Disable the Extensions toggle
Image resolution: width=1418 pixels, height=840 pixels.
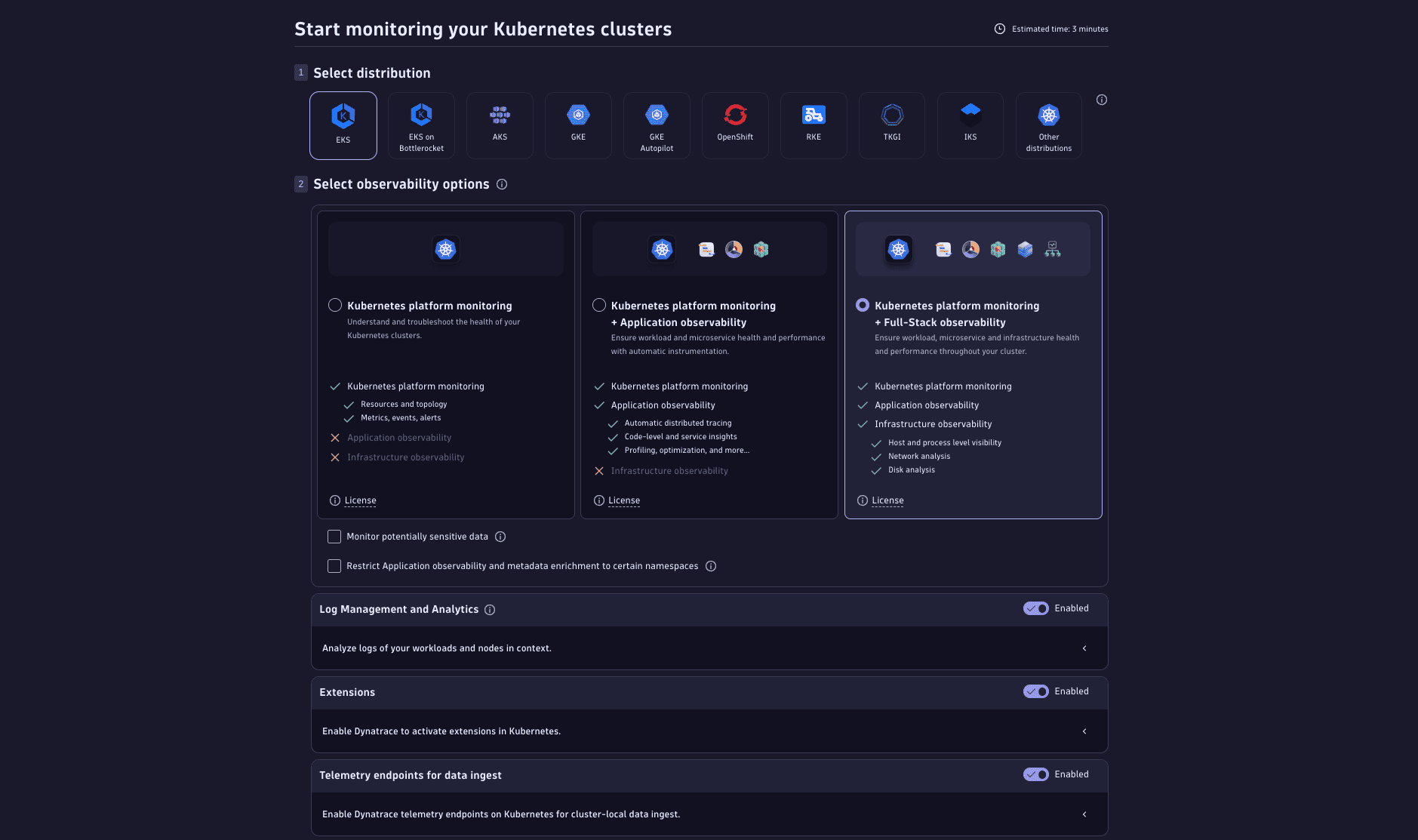pos(1035,691)
